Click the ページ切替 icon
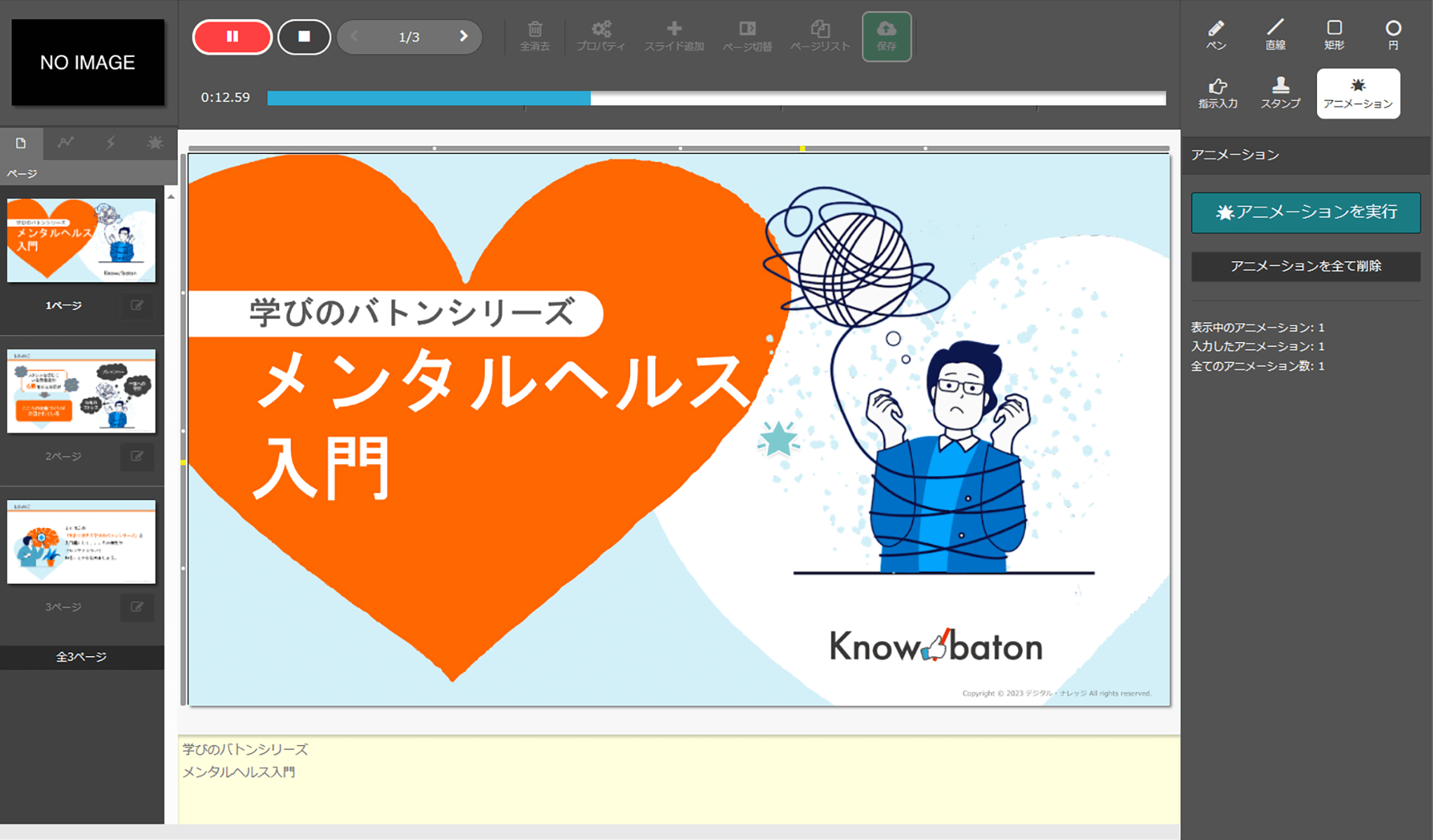 tap(747, 37)
